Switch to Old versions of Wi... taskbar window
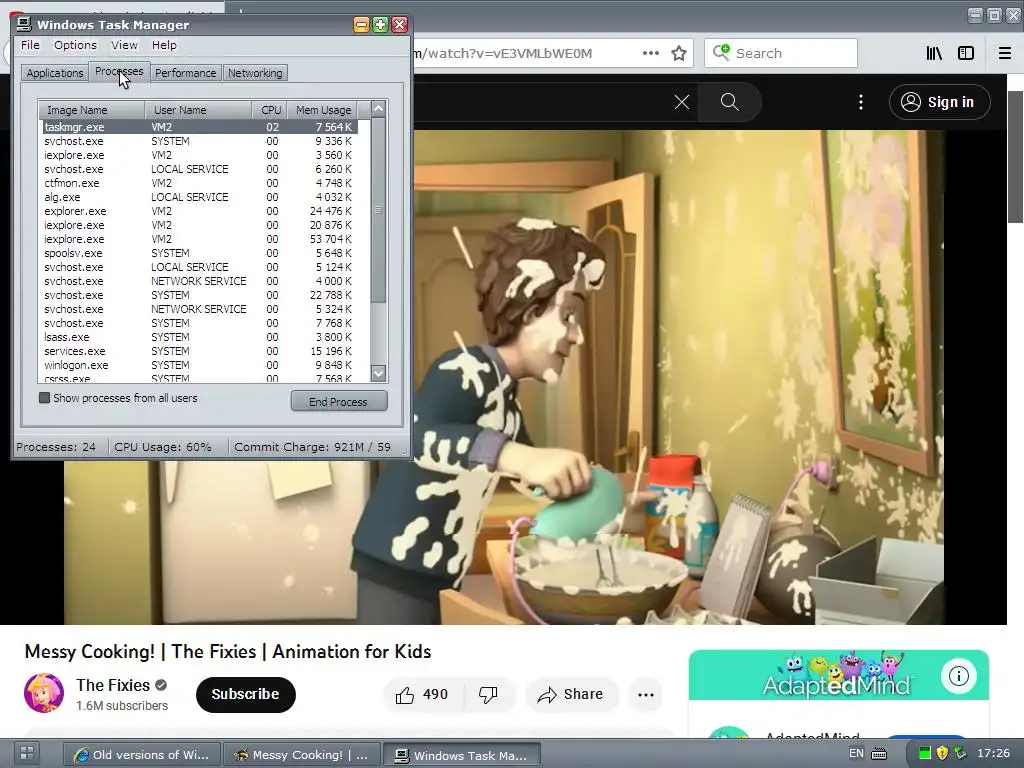 click(142, 755)
